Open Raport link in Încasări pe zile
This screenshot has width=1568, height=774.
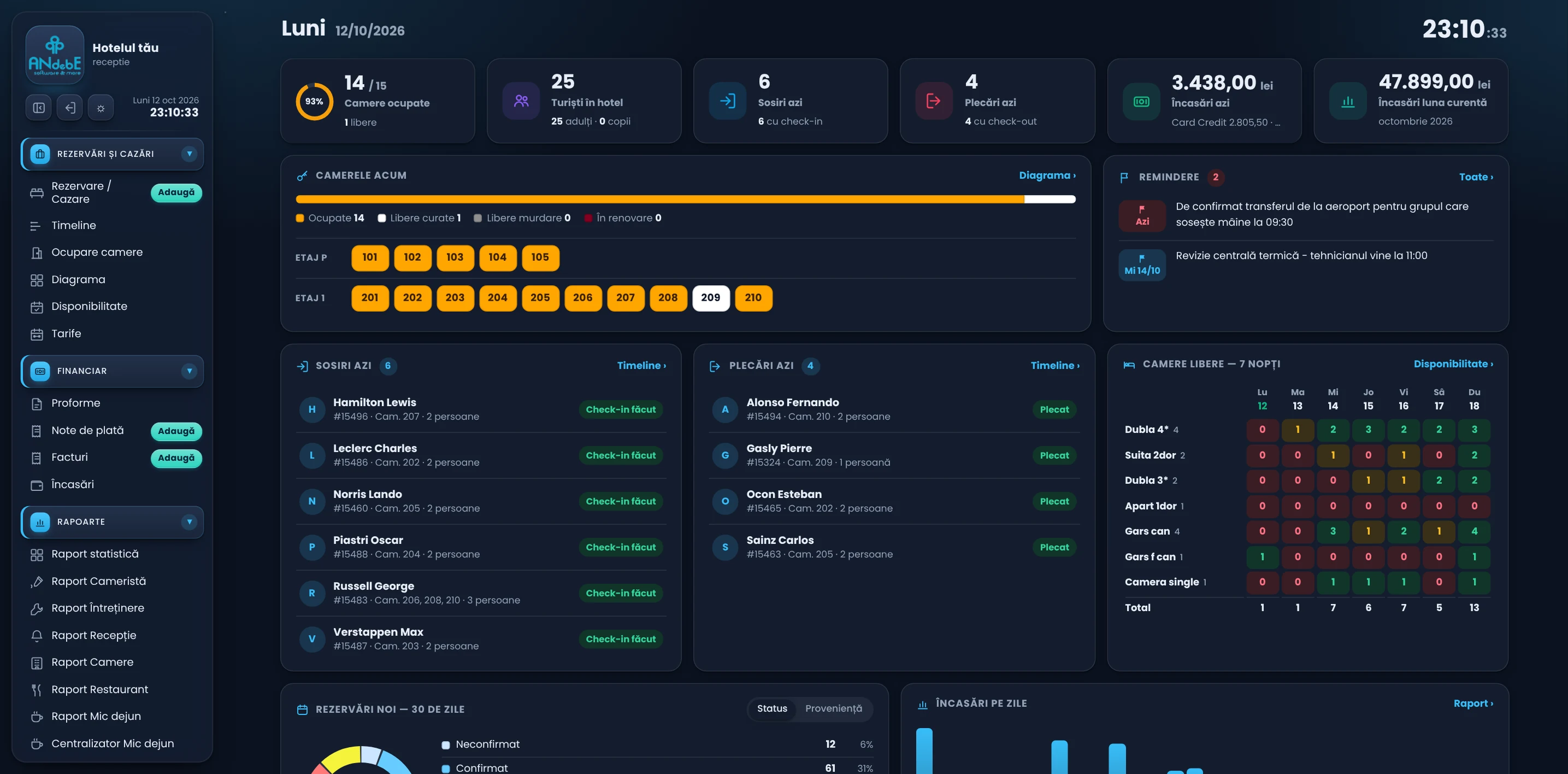coord(1473,703)
